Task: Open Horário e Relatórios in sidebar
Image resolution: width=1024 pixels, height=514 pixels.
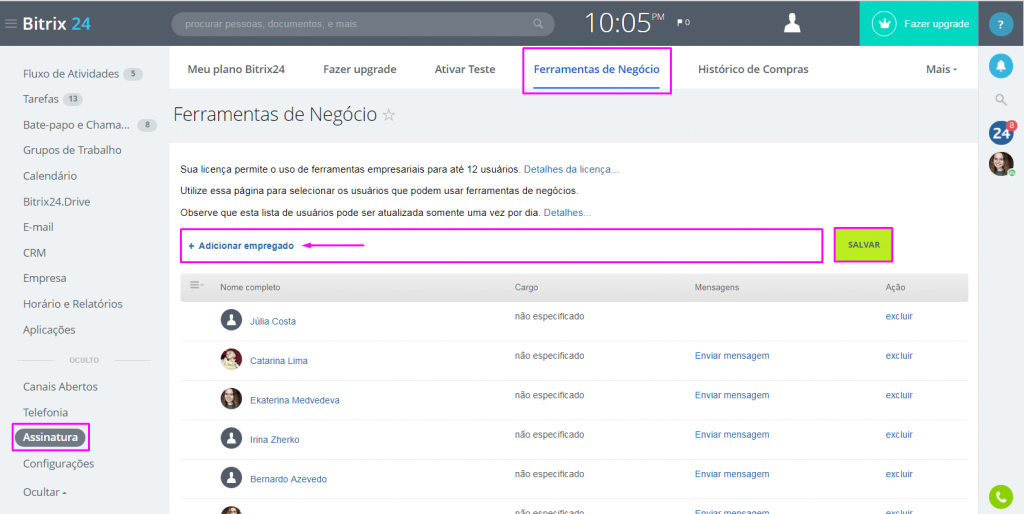Action: [x=72, y=304]
